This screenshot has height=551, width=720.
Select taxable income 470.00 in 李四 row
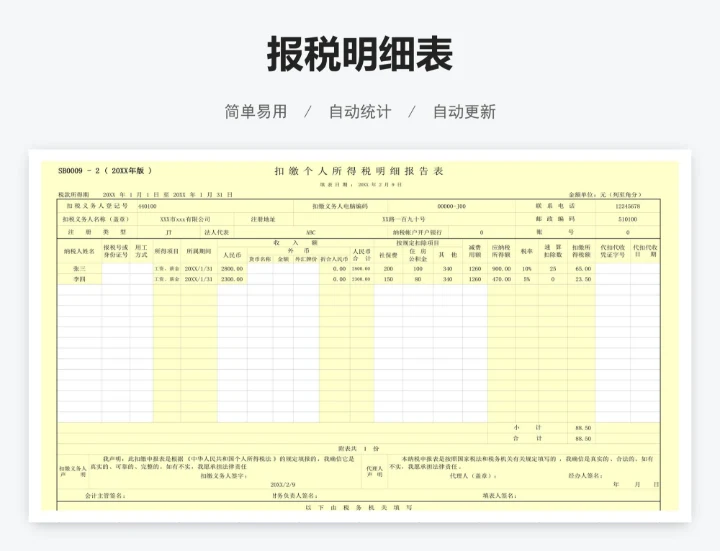[x=501, y=279]
